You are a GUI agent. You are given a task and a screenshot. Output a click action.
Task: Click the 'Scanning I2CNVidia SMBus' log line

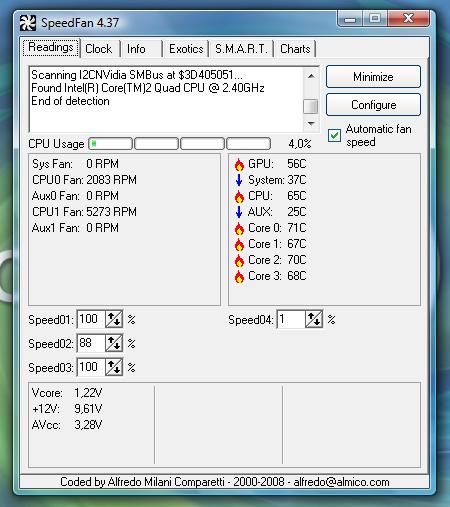click(x=137, y=75)
